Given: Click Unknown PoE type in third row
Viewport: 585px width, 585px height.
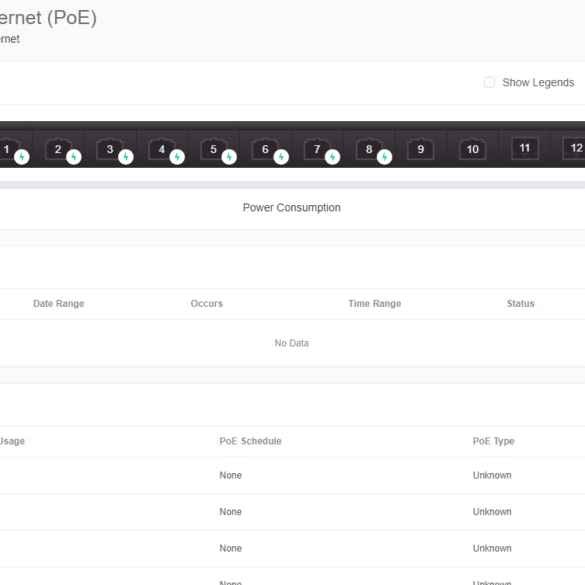Looking at the screenshot, I should tap(492, 548).
